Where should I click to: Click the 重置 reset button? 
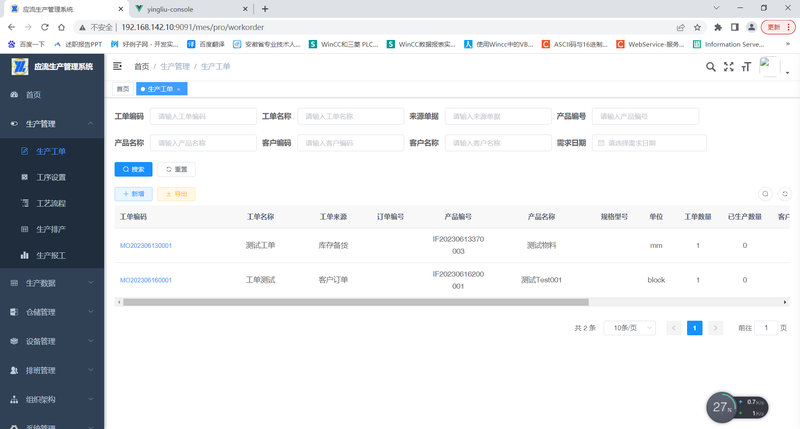point(177,169)
